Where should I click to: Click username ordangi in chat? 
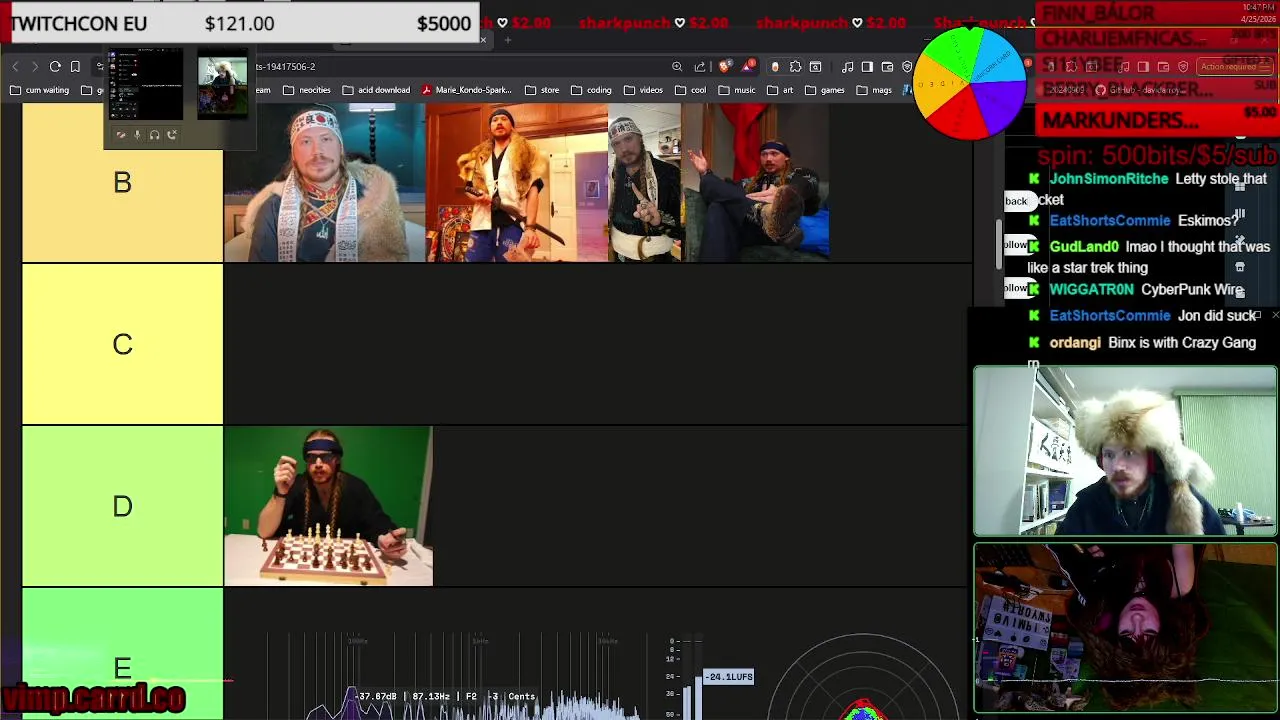tap(1075, 343)
